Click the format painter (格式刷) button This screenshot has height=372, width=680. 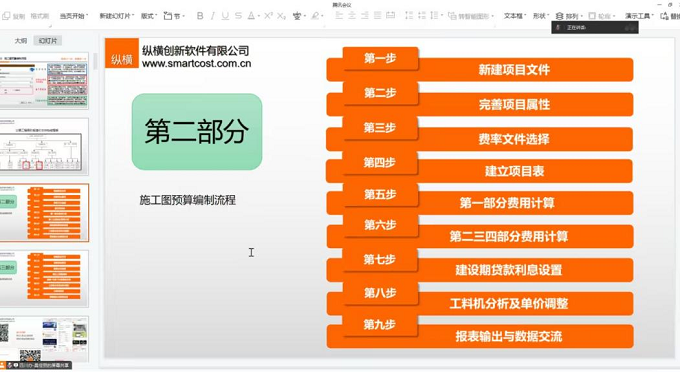(x=40, y=16)
